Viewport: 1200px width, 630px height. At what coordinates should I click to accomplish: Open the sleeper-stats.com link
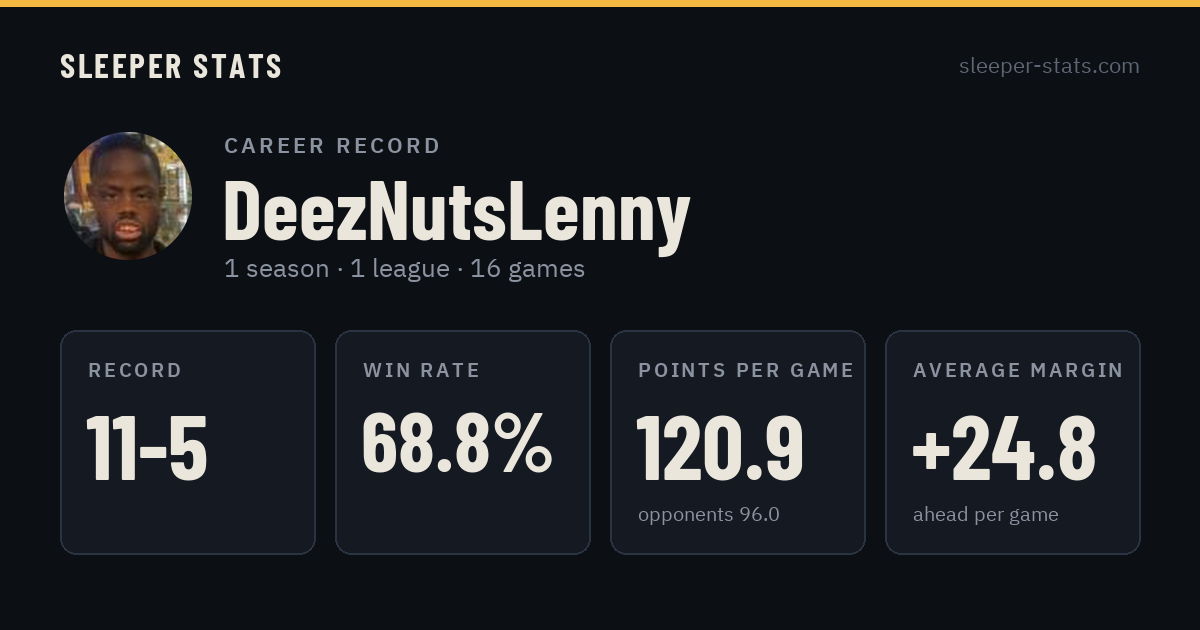[x=1049, y=66]
